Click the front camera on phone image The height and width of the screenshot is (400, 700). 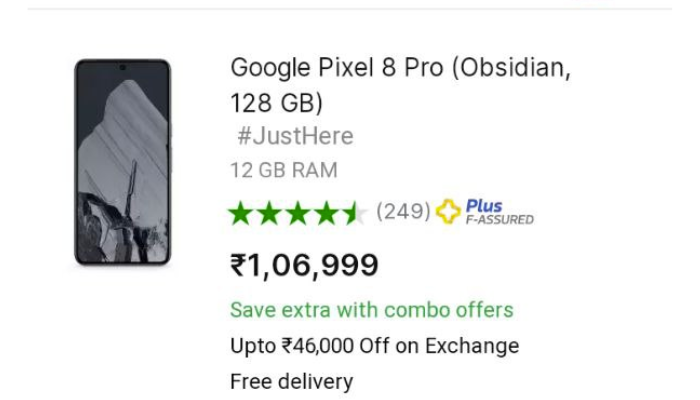pos(122,67)
